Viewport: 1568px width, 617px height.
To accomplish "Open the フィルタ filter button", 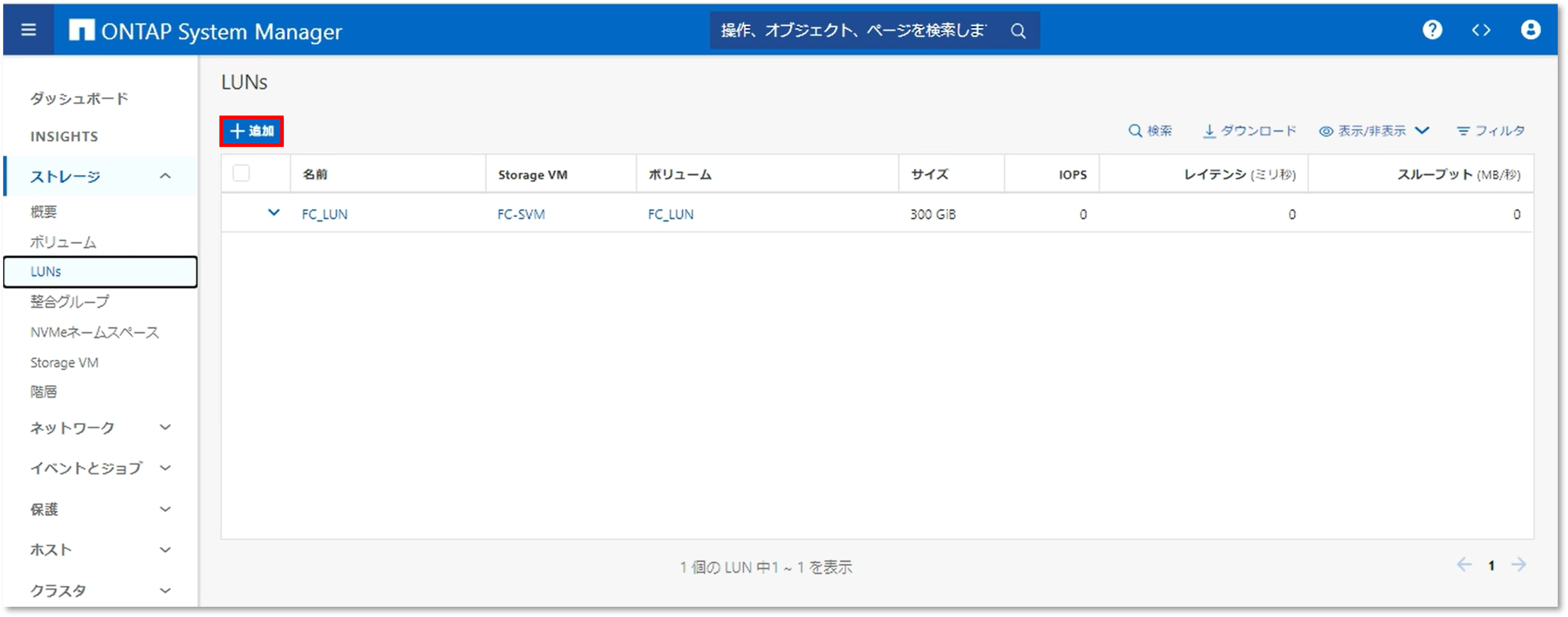I will click(x=1491, y=131).
